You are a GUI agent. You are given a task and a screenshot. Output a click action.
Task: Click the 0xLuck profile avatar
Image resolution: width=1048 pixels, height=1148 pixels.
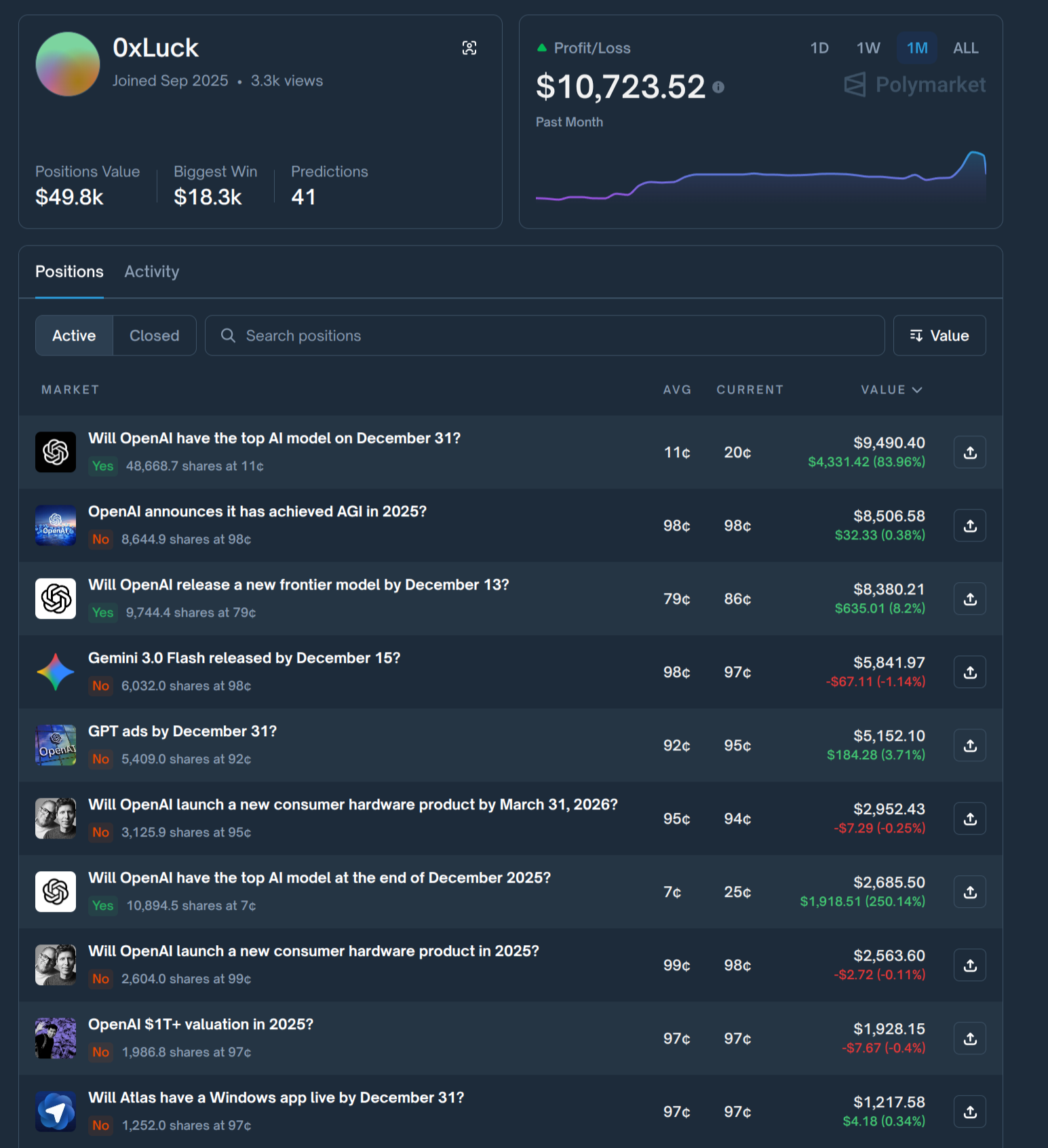click(x=68, y=64)
